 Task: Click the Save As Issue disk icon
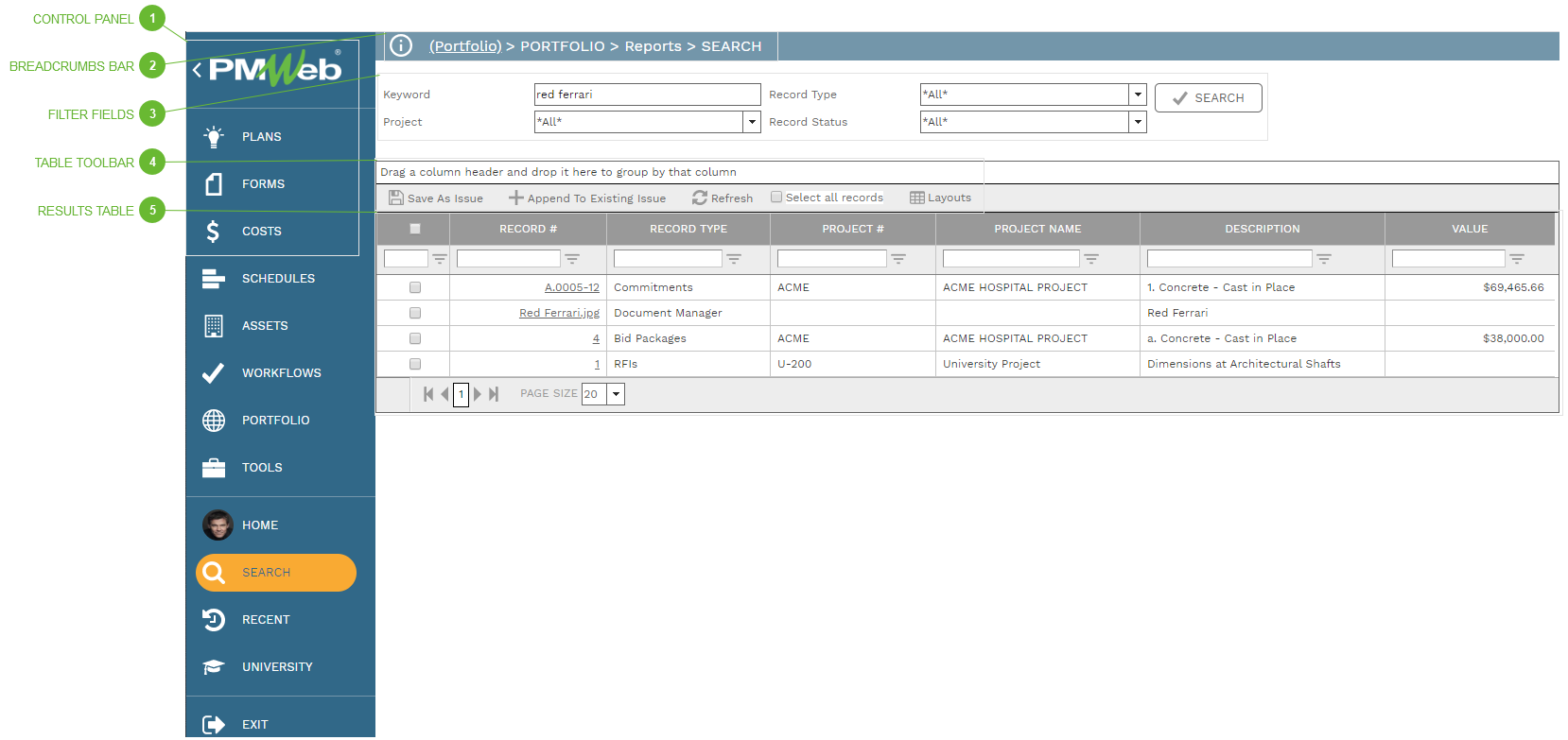pyautogui.click(x=396, y=198)
